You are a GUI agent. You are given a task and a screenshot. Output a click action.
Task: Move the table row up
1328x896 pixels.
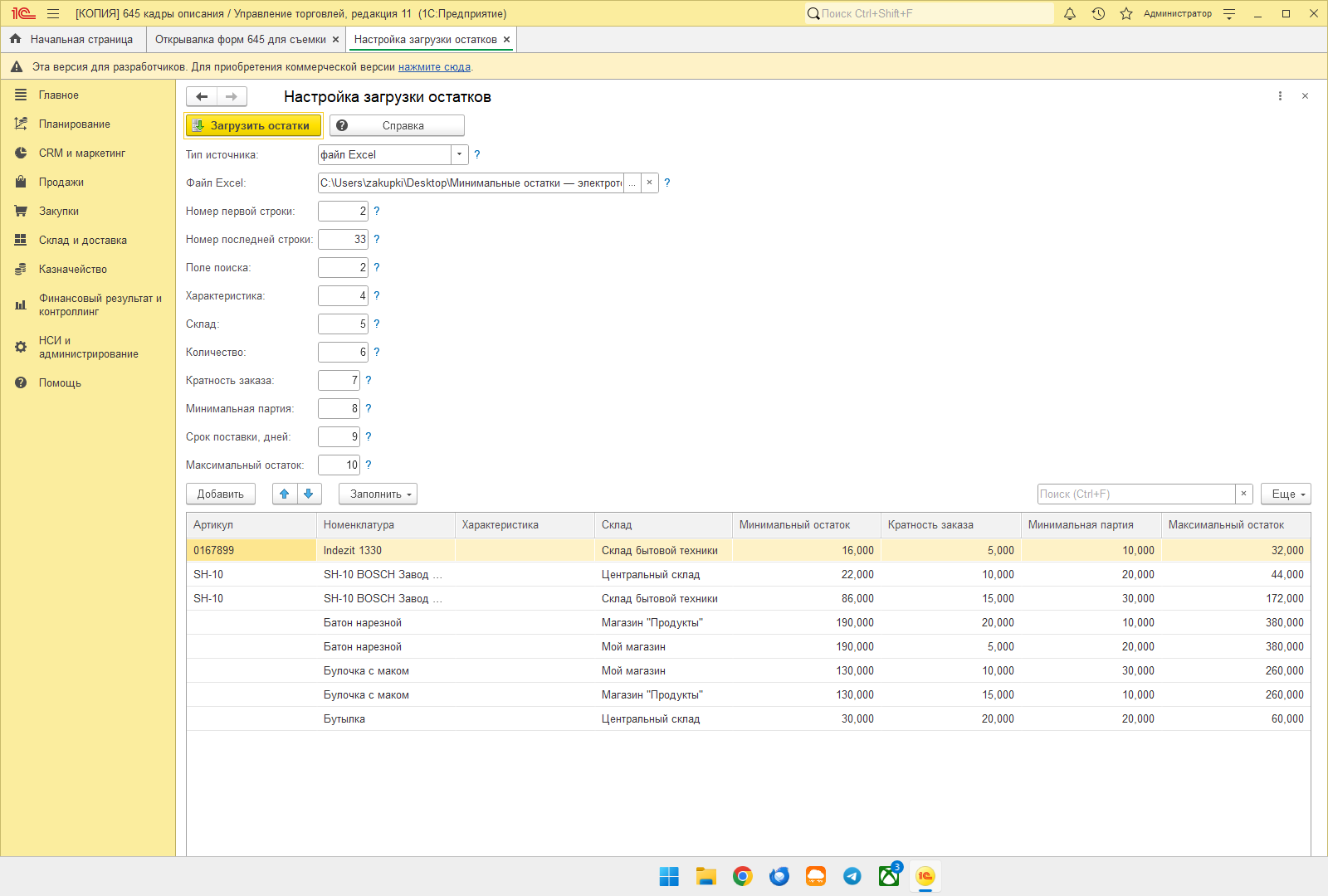click(285, 494)
